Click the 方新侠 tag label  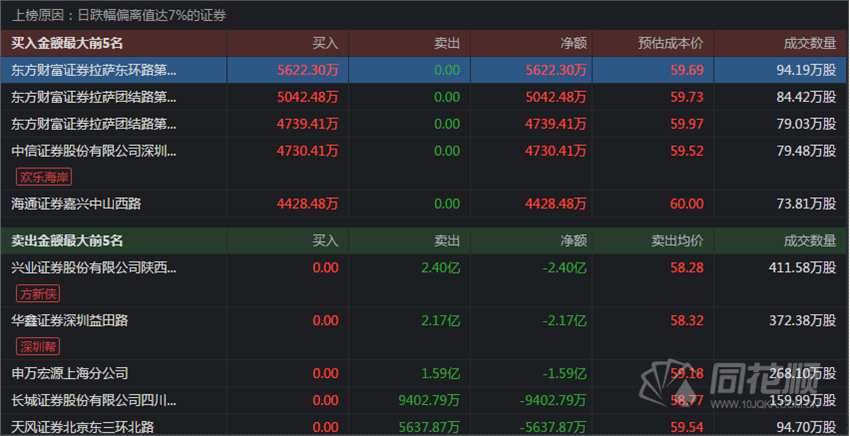[x=39, y=294]
